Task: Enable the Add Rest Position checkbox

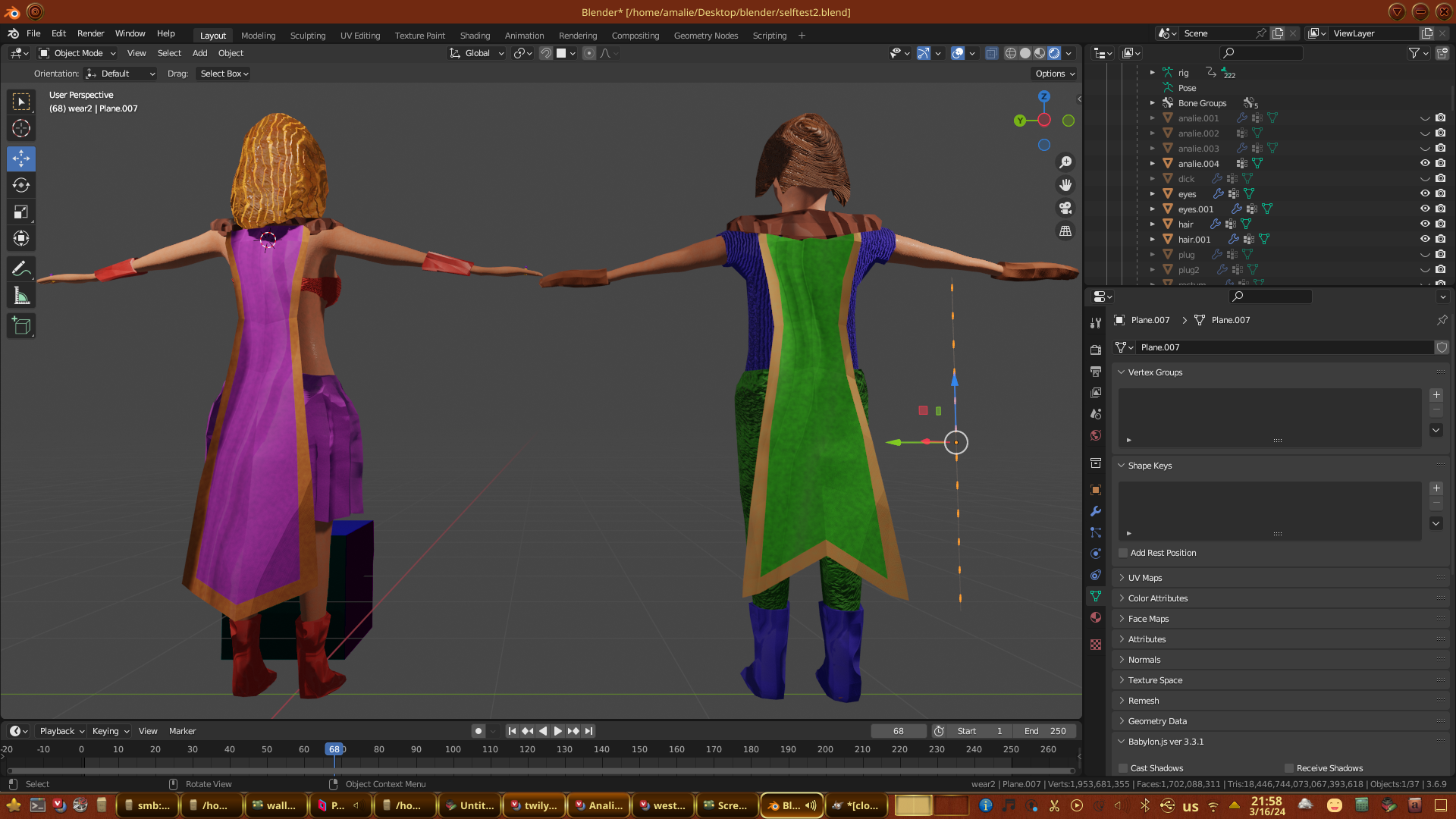Action: tap(1123, 553)
